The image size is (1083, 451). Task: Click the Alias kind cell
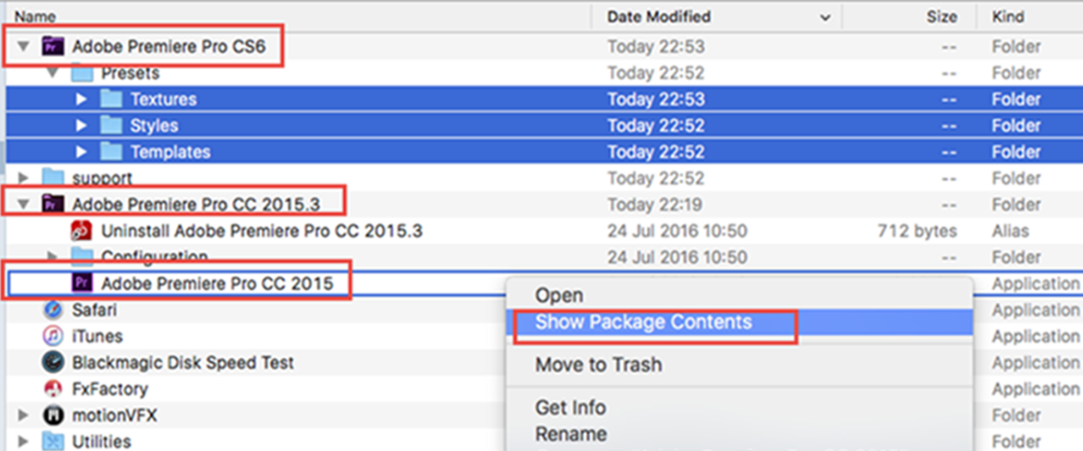[x=1010, y=231]
